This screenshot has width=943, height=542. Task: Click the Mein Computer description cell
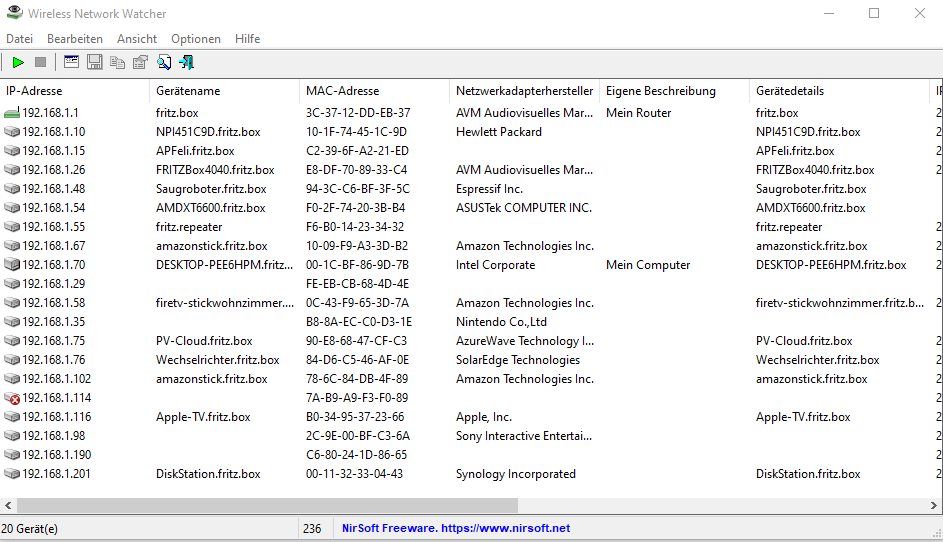click(648, 265)
